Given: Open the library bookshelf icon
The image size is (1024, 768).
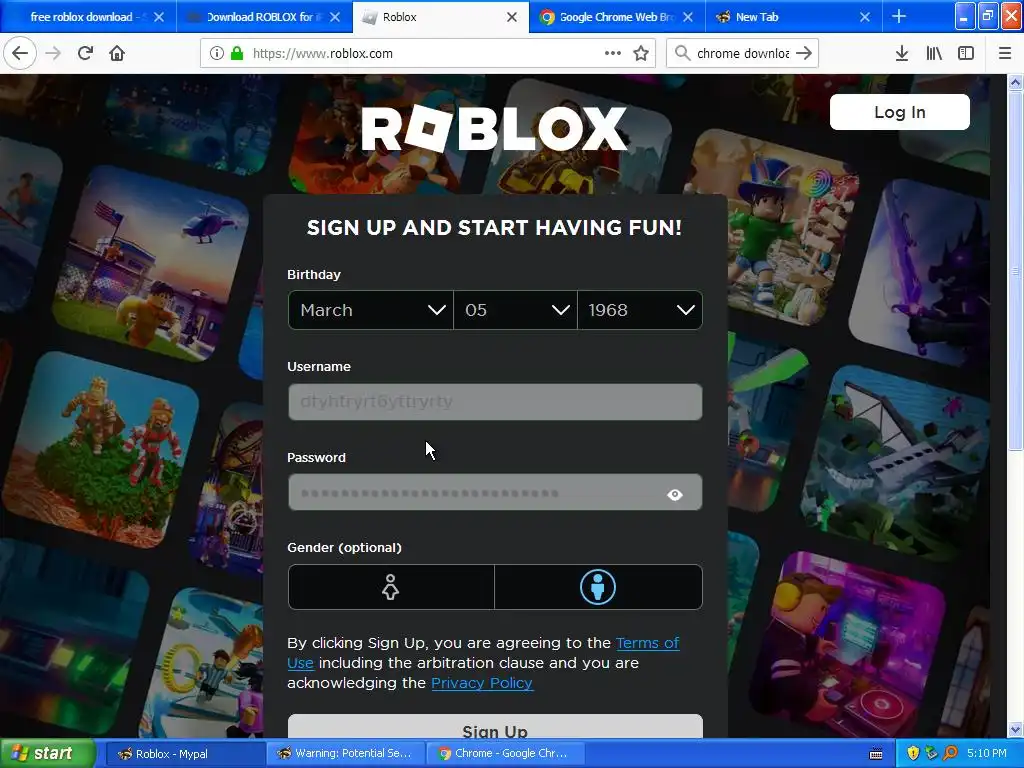Looking at the screenshot, I should tap(934, 53).
